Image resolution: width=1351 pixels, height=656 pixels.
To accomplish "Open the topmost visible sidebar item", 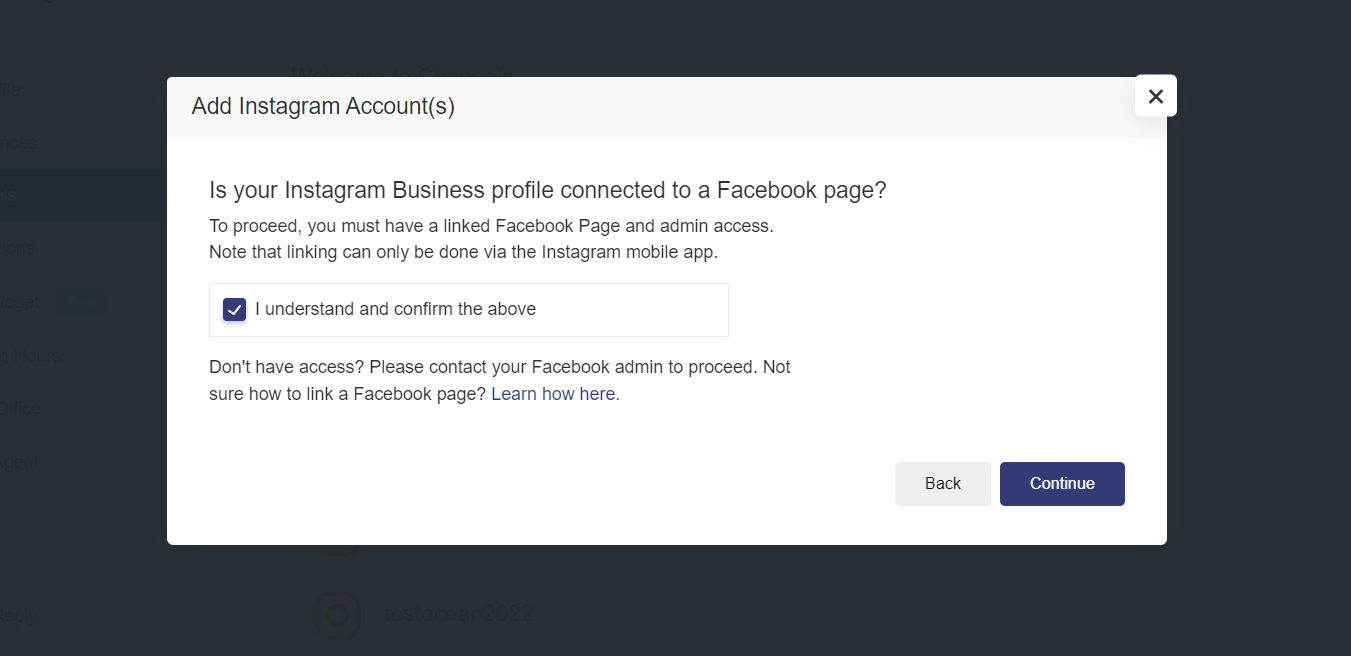I will click(10, 89).
